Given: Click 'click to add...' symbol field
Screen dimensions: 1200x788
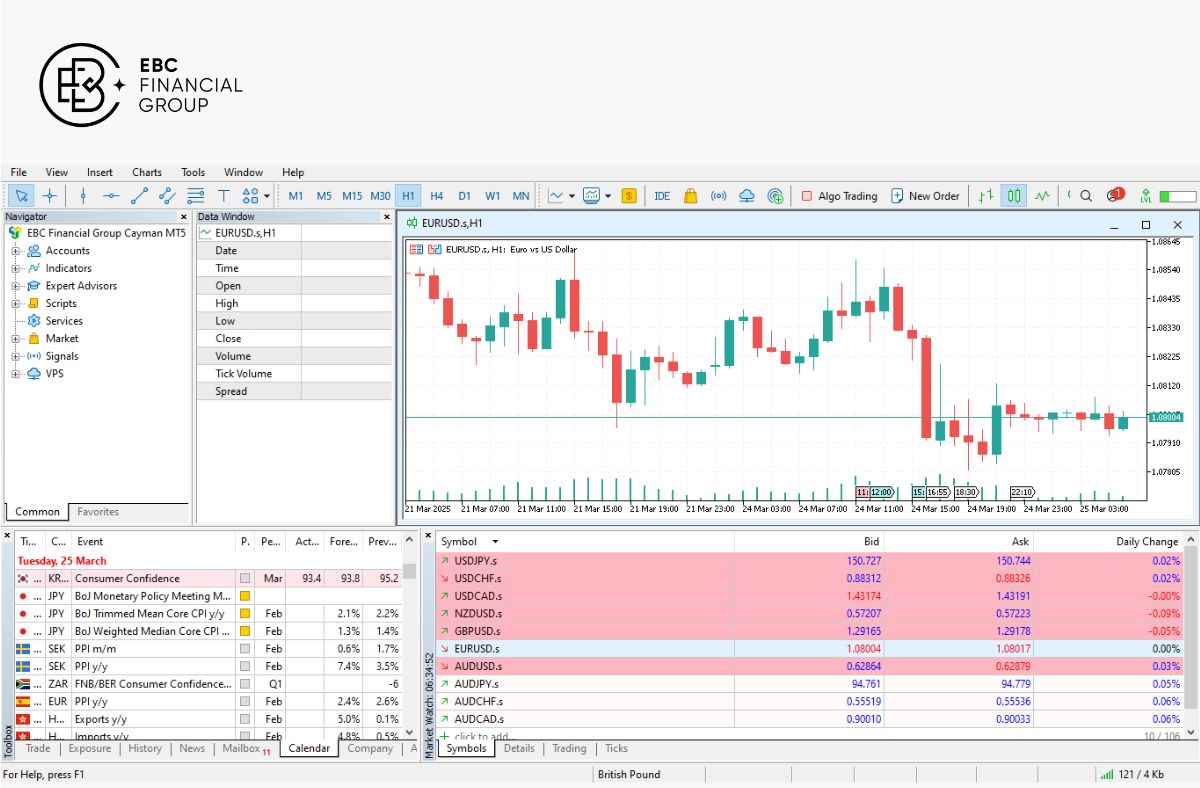Looking at the screenshot, I should click(484, 736).
